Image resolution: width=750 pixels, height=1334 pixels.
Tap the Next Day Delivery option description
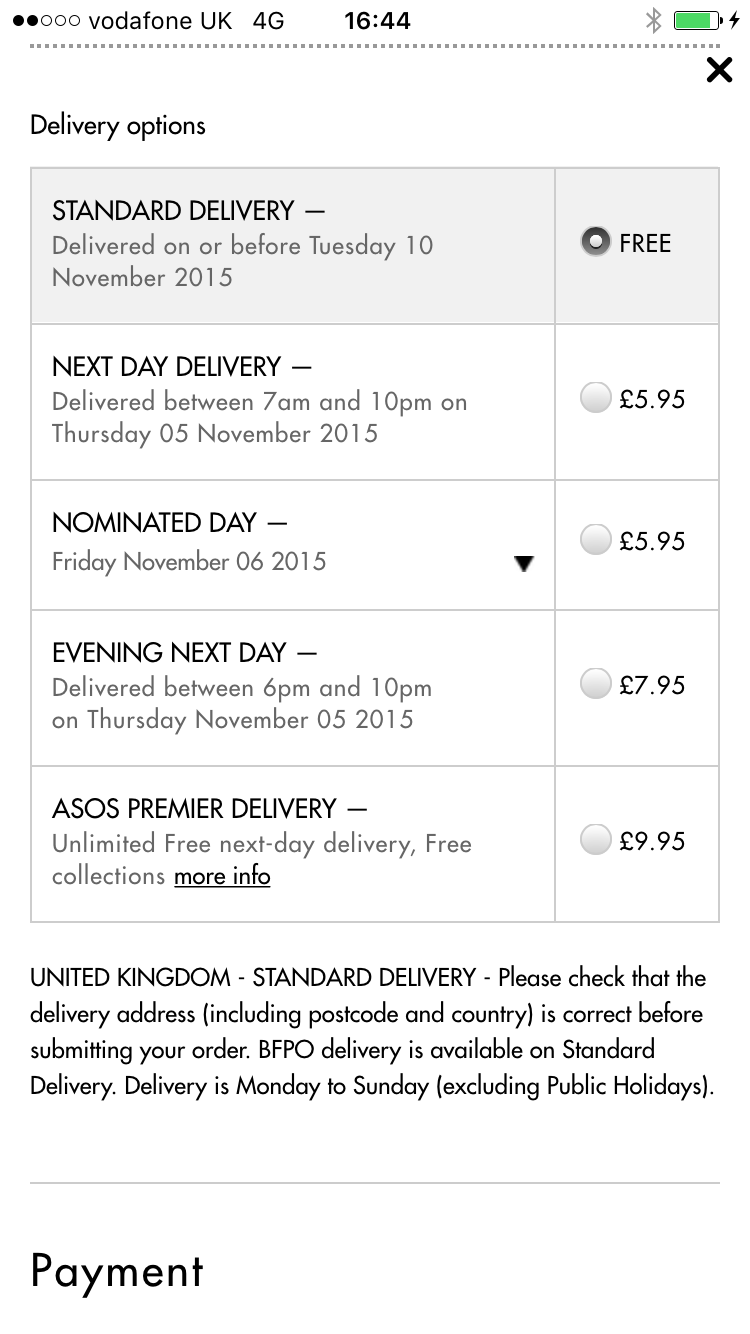coord(259,418)
